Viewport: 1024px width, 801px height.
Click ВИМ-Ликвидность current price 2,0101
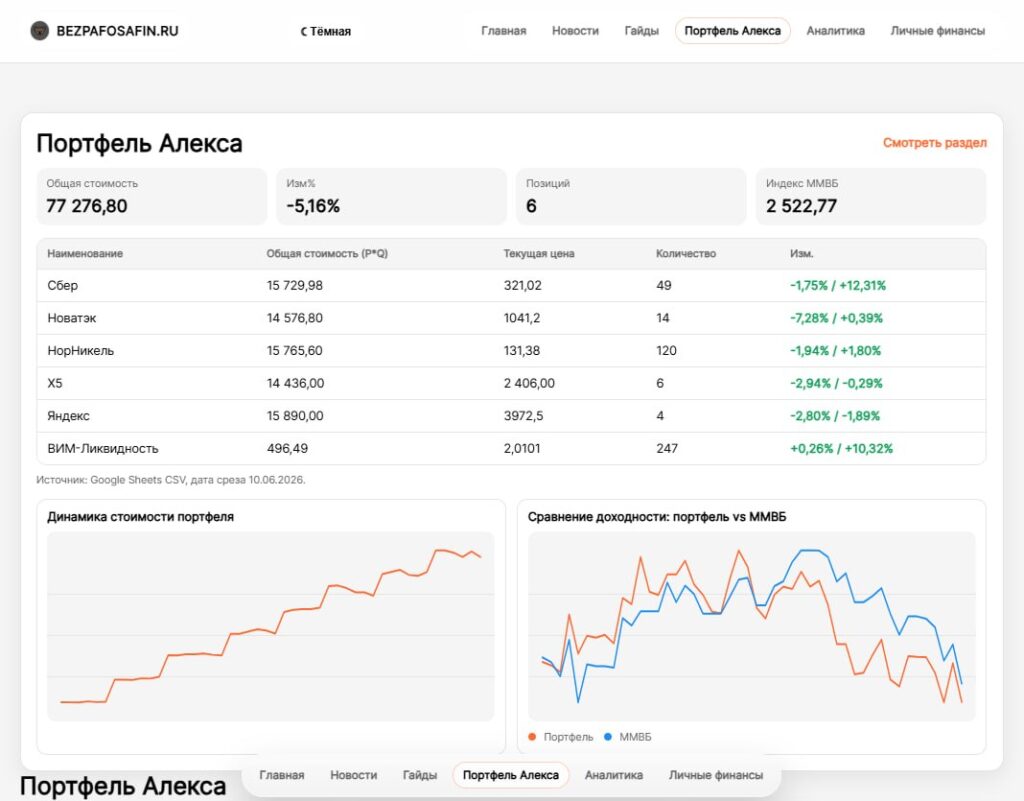click(522, 448)
